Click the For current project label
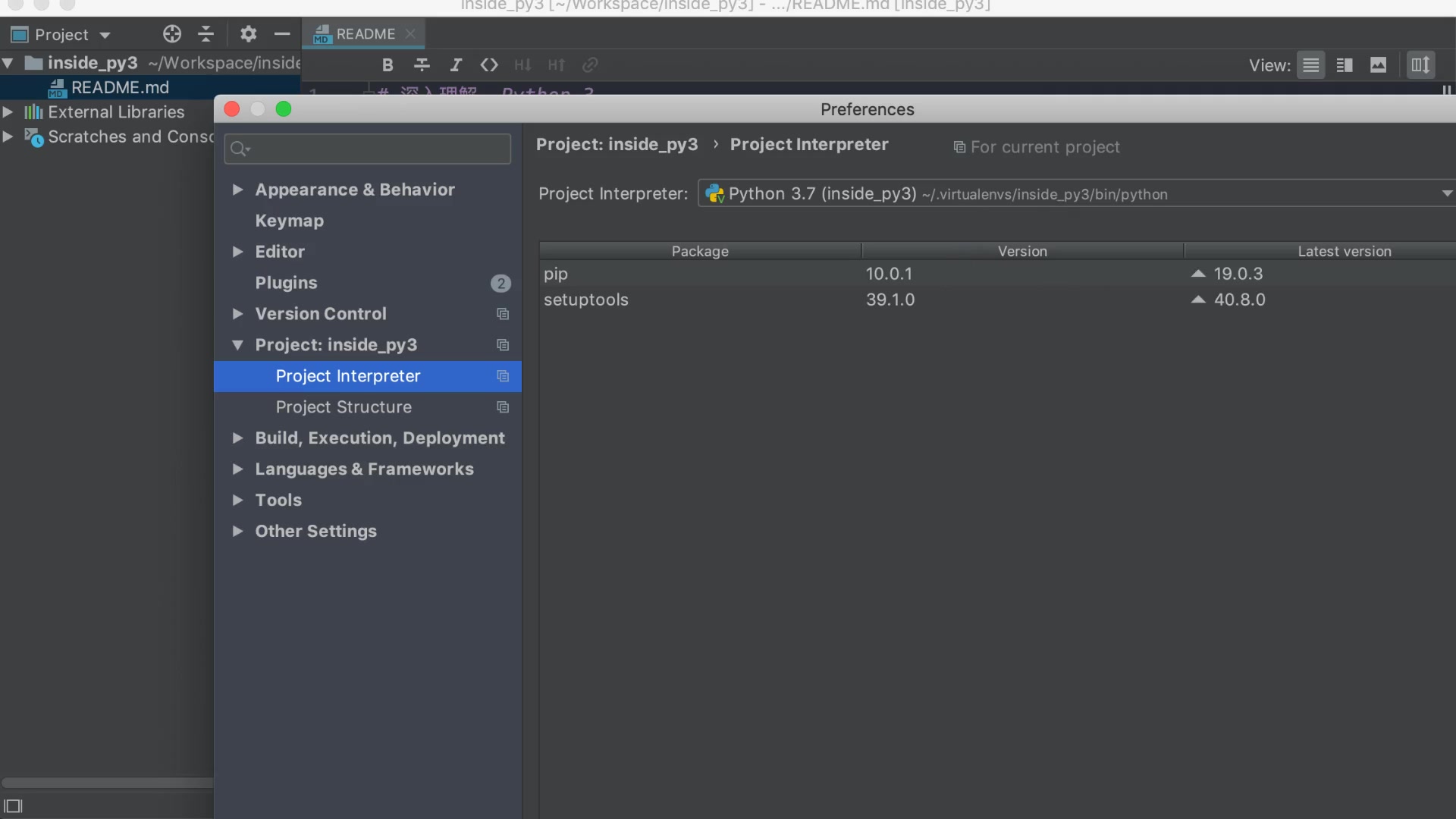Screen dimensions: 1456x819 click(1037, 147)
